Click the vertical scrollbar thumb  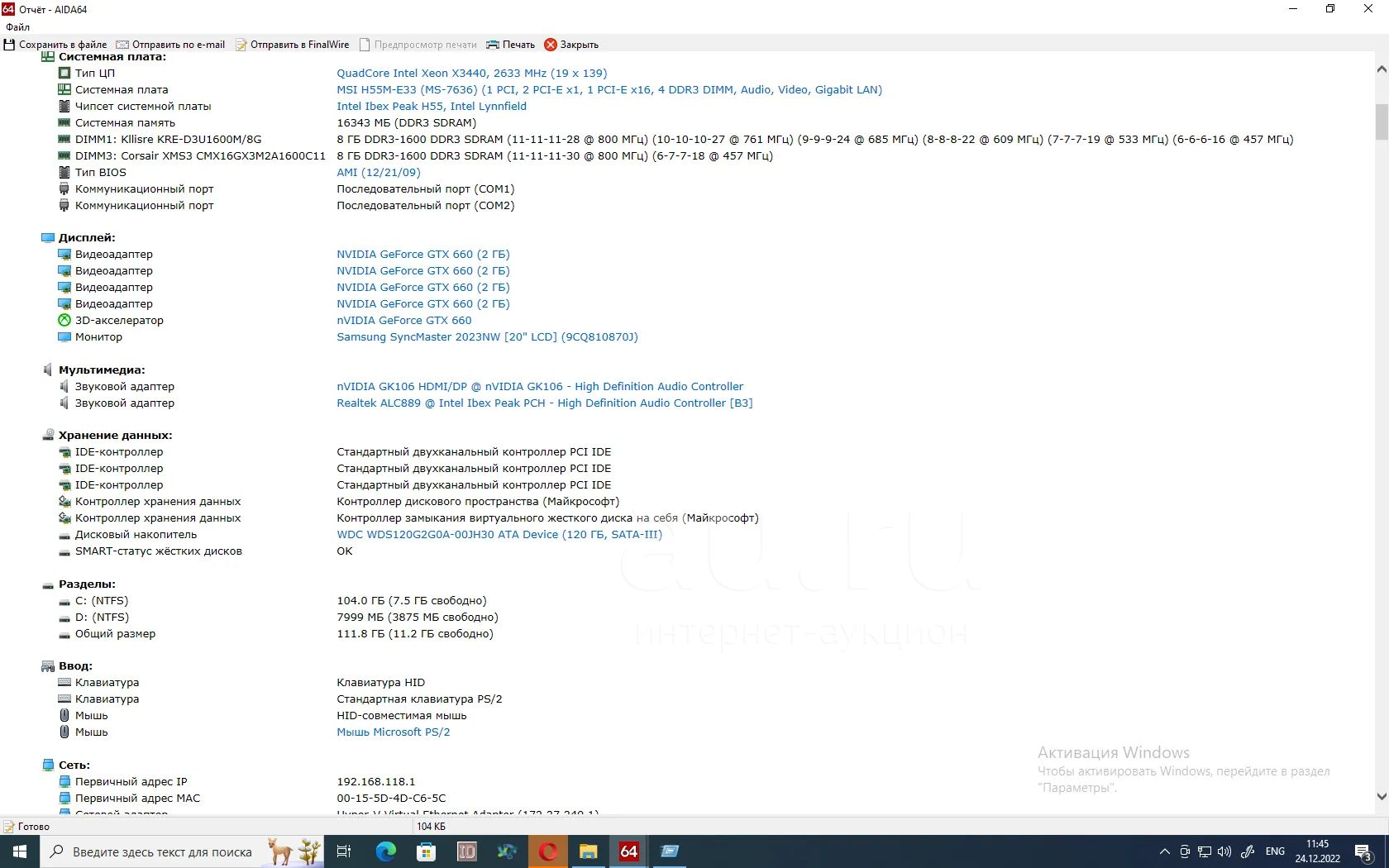(x=1381, y=122)
